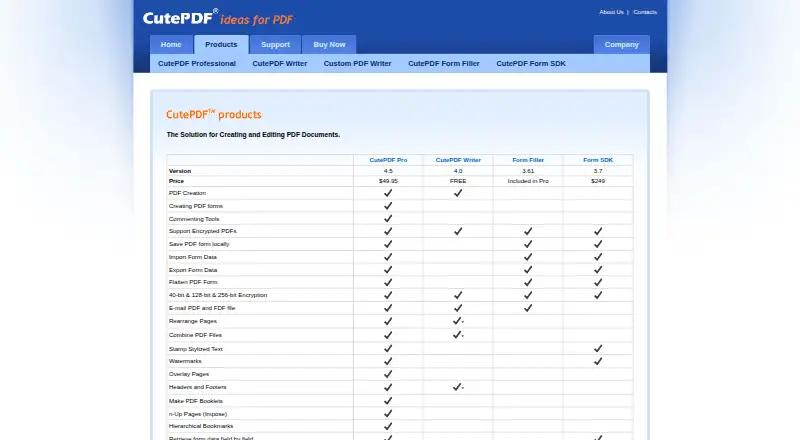
Task: Click PDF Creation checkmark under CutePDF Pro
Action: tap(388, 193)
